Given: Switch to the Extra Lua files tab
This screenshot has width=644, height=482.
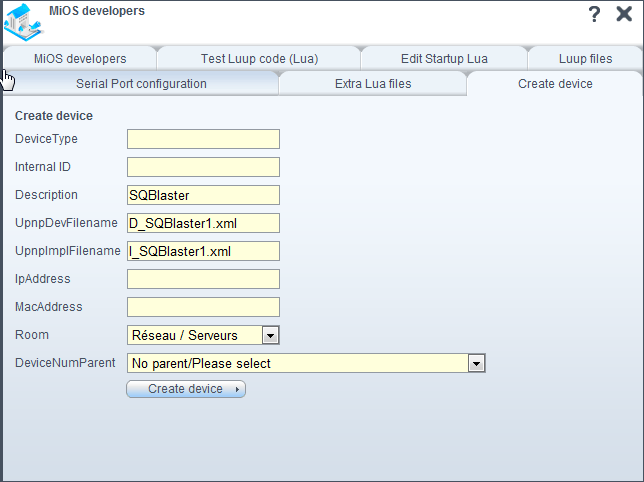Looking at the screenshot, I should coord(373,84).
